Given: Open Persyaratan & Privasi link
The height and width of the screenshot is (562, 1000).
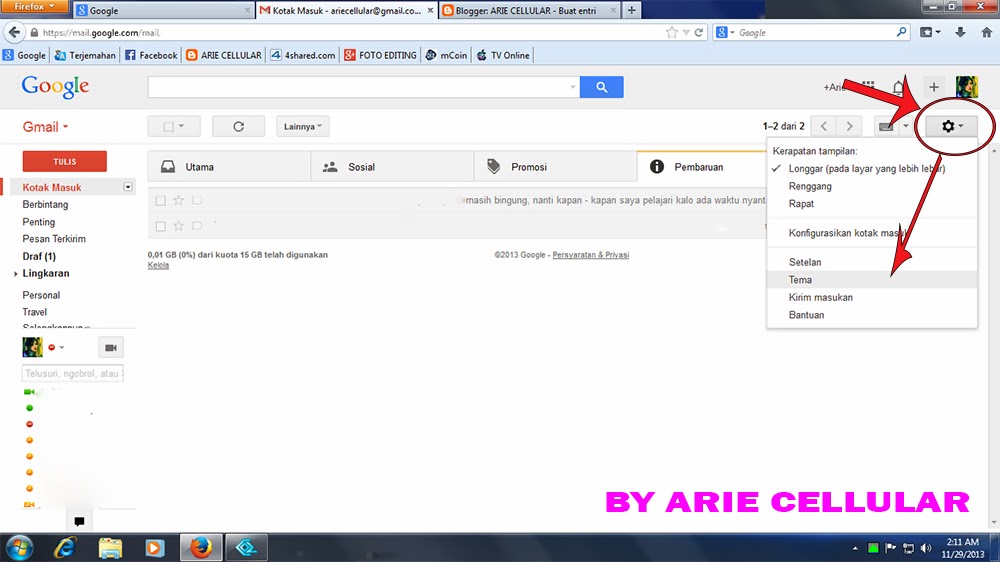Looking at the screenshot, I should pyautogui.click(x=591, y=255).
